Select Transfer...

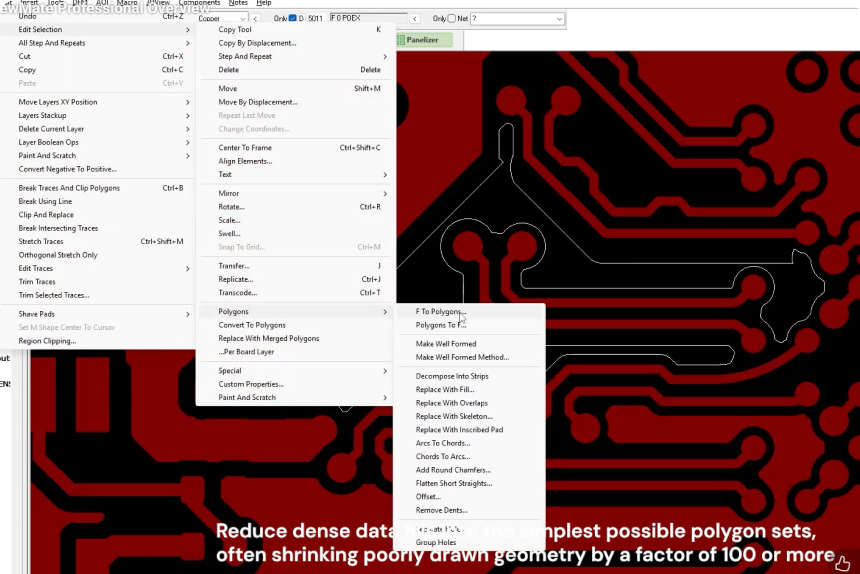(295, 266)
